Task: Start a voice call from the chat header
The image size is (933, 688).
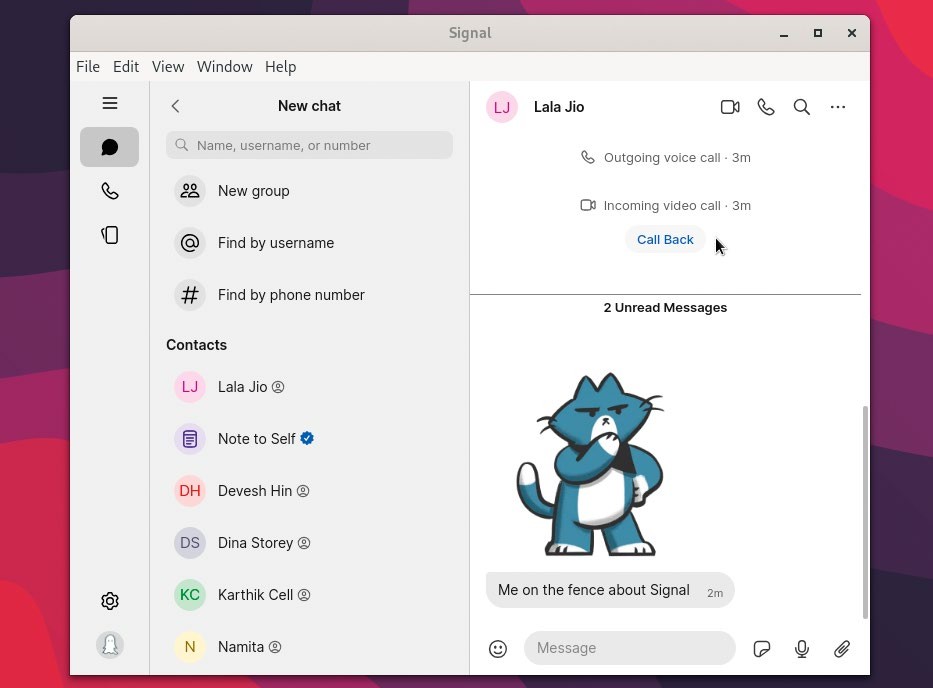Action: (766, 107)
